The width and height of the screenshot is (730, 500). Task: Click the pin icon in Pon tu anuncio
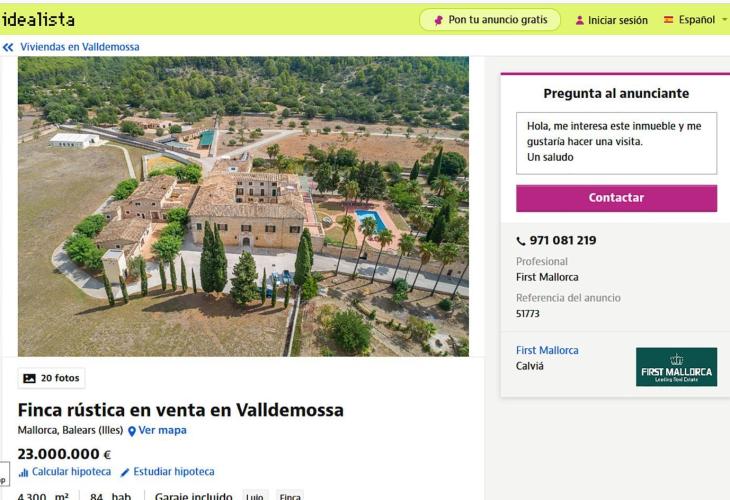pyautogui.click(x=438, y=20)
